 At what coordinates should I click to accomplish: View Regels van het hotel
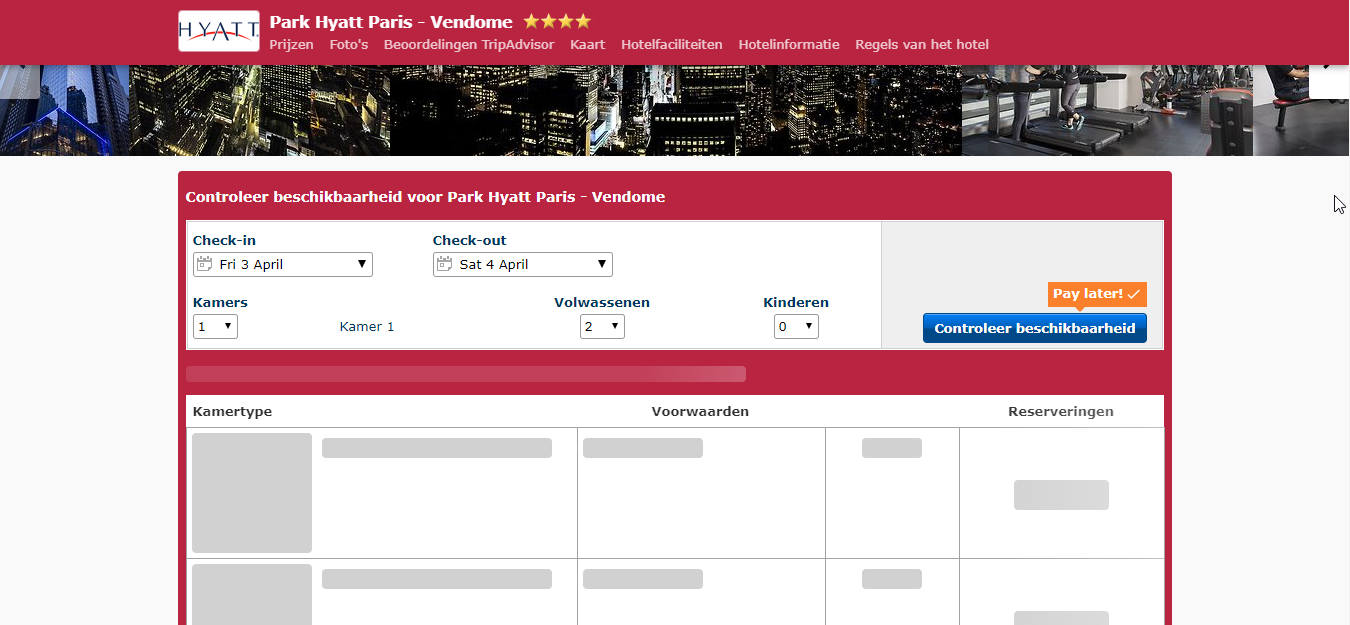point(922,44)
